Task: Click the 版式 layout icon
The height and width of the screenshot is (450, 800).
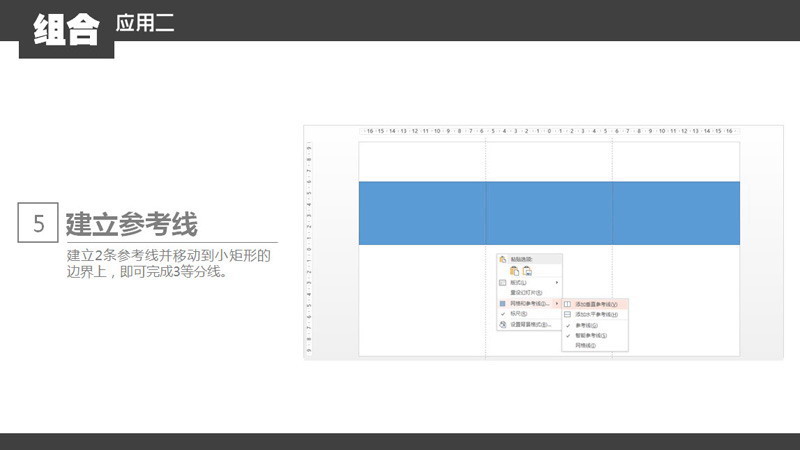Action: [503, 283]
